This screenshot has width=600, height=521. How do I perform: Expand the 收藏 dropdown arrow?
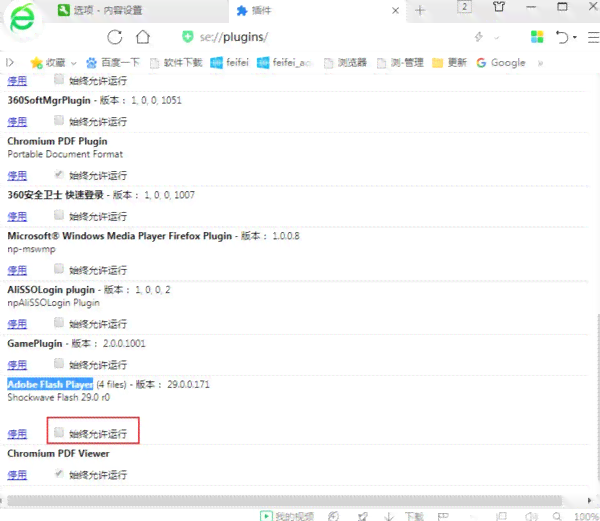pyautogui.click(x=73, y=63)
